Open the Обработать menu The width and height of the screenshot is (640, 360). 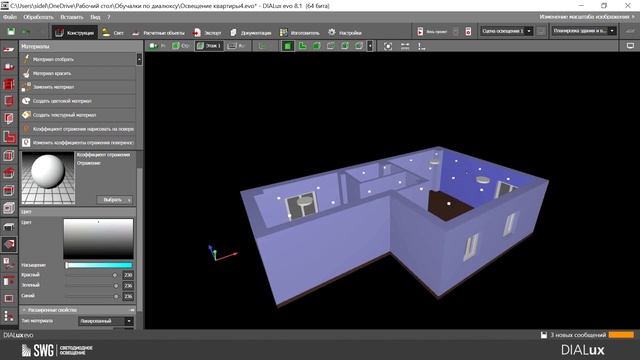point(38,17)
